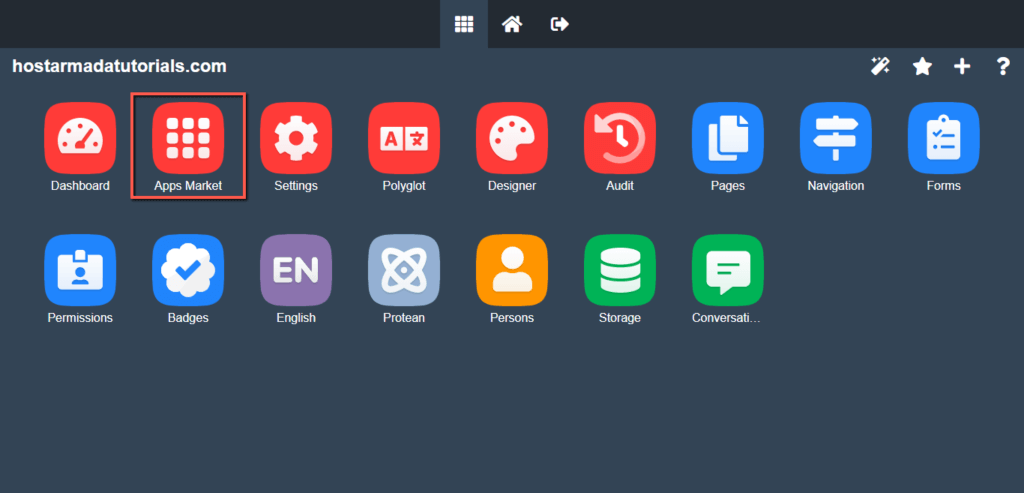1024x493 pixels.
Task: Select the apps grid tab in top bar
Action: pos(464,24)
